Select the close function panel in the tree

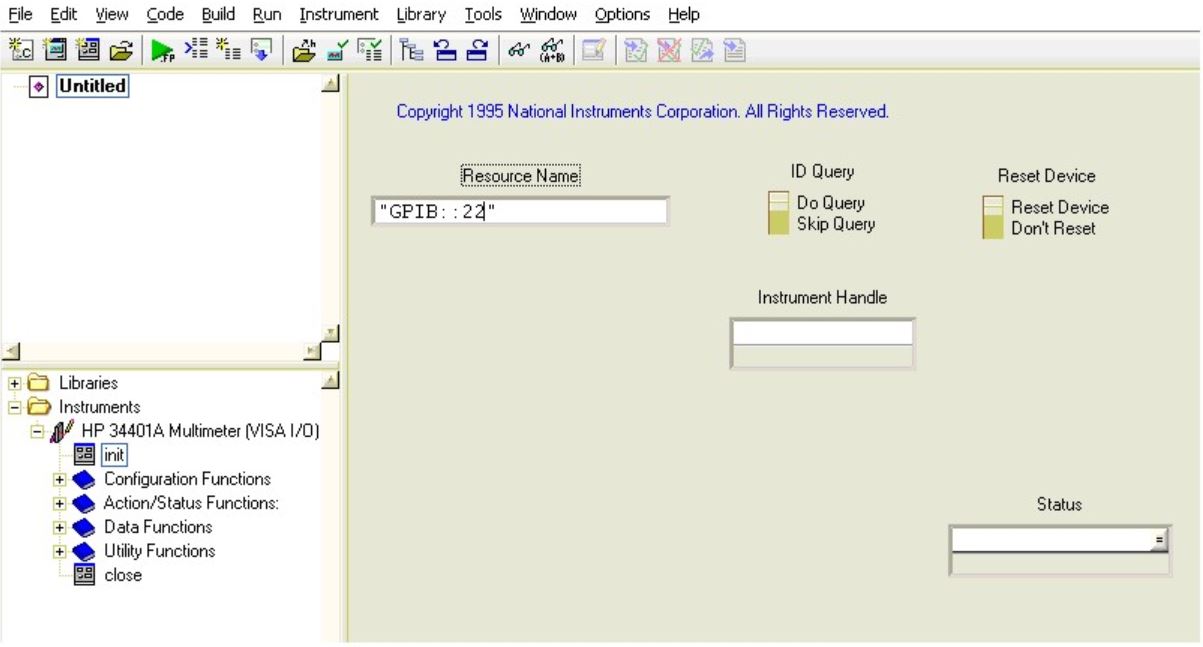(x=123, y=575)
